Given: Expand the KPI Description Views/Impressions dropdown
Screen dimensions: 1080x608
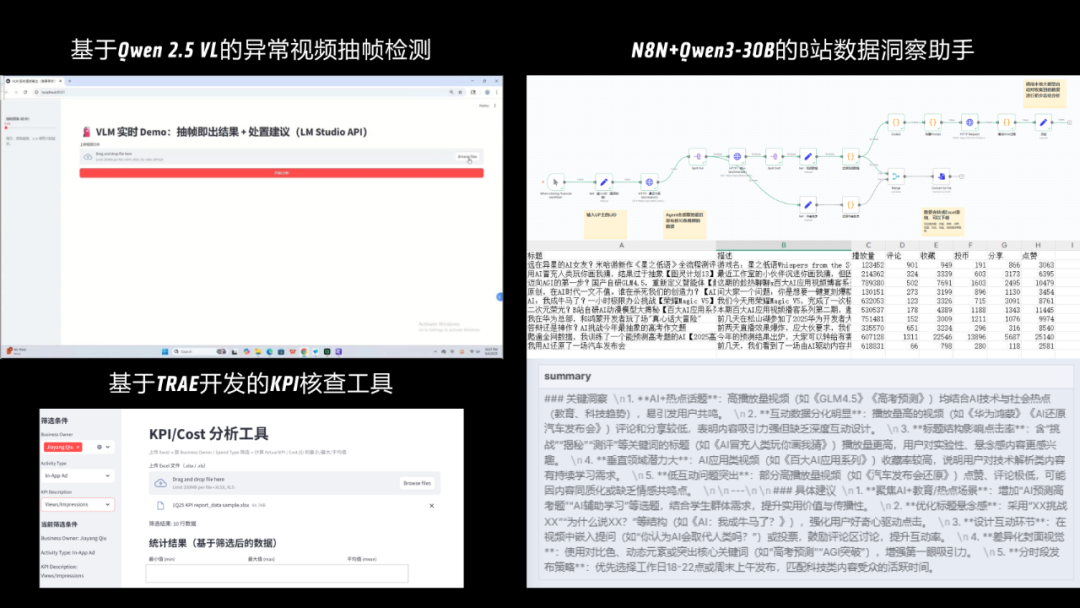Looking at the screenshot, I should [x=77, y=504].
